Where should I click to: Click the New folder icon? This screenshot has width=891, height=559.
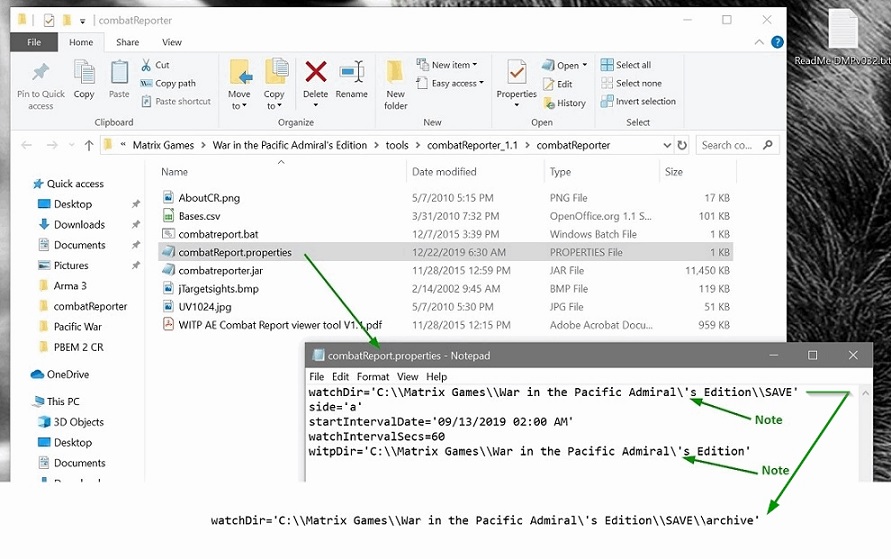[395, 72]
